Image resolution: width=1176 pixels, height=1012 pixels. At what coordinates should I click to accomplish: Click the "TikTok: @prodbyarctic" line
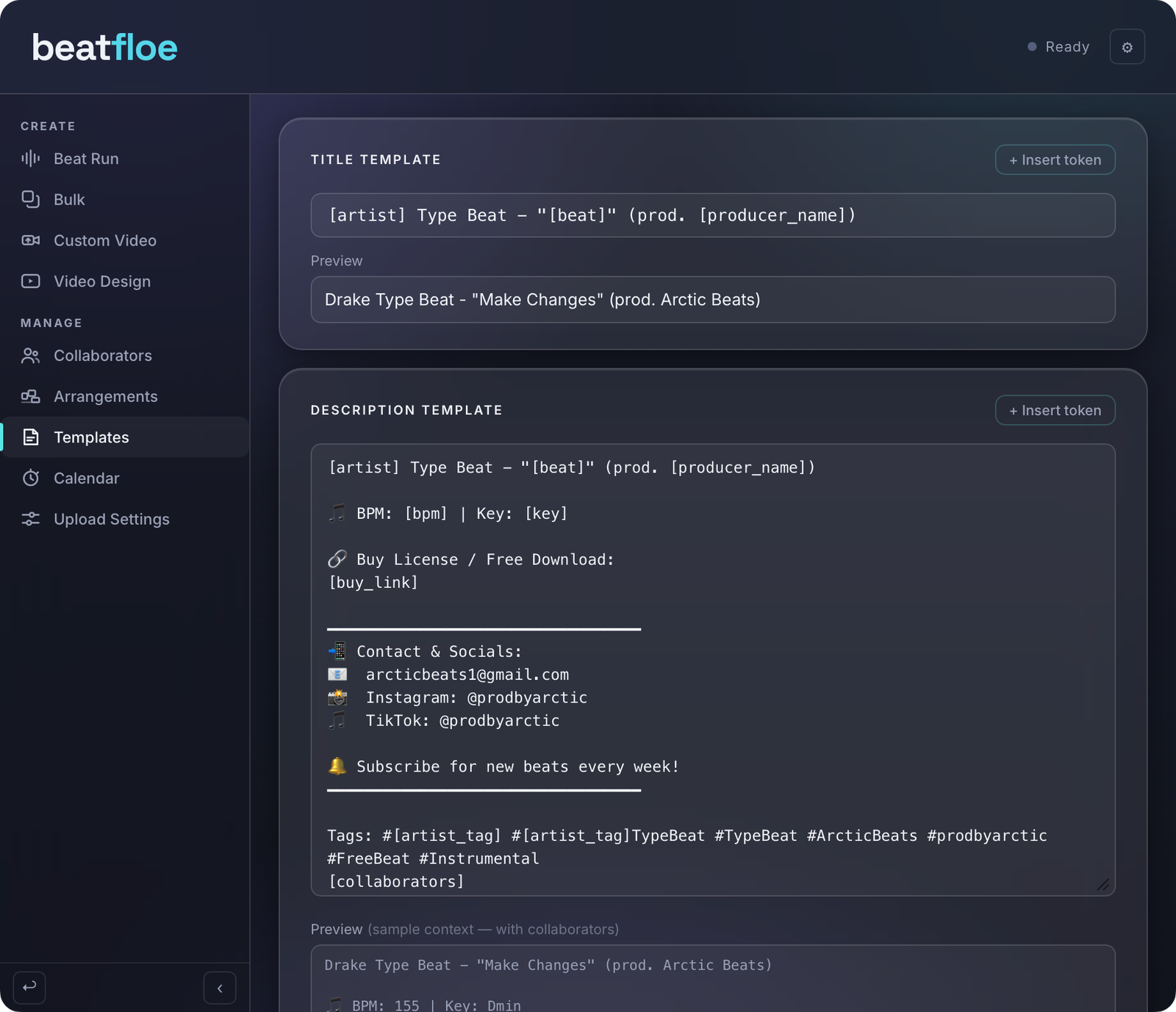coord(443,721)
